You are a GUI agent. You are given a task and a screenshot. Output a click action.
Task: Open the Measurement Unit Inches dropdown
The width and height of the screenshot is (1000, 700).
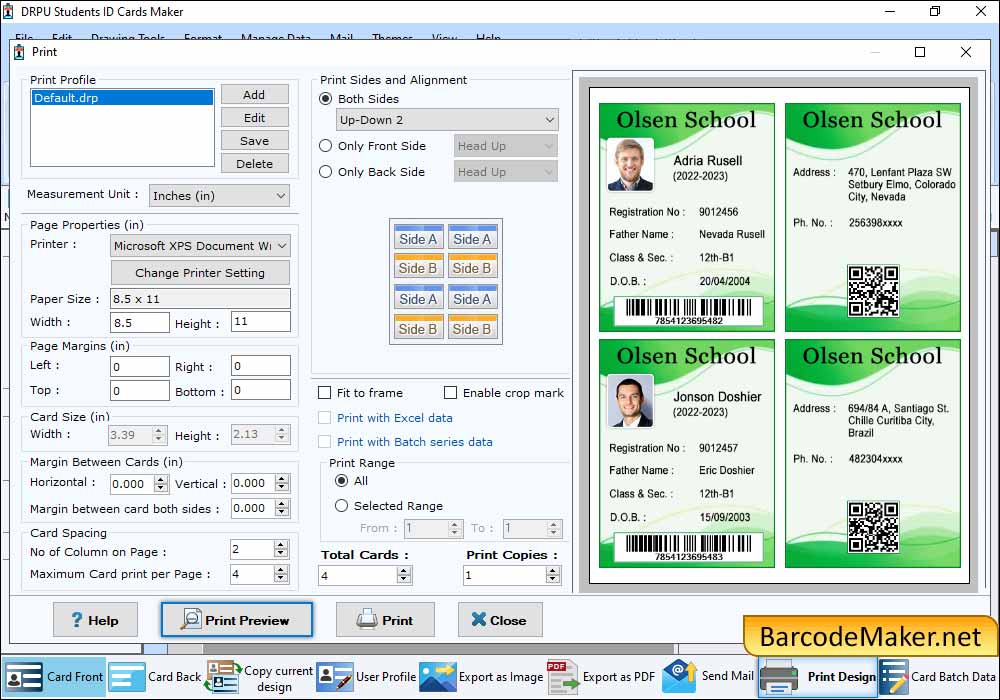[x=219, y=196]
